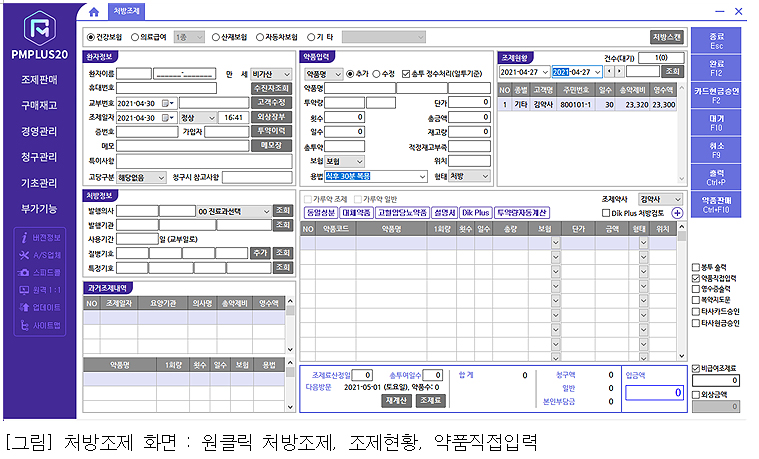759x459 pixels.
Task: Open 경영관리 sidebar menu
Action: coord(39,131)
